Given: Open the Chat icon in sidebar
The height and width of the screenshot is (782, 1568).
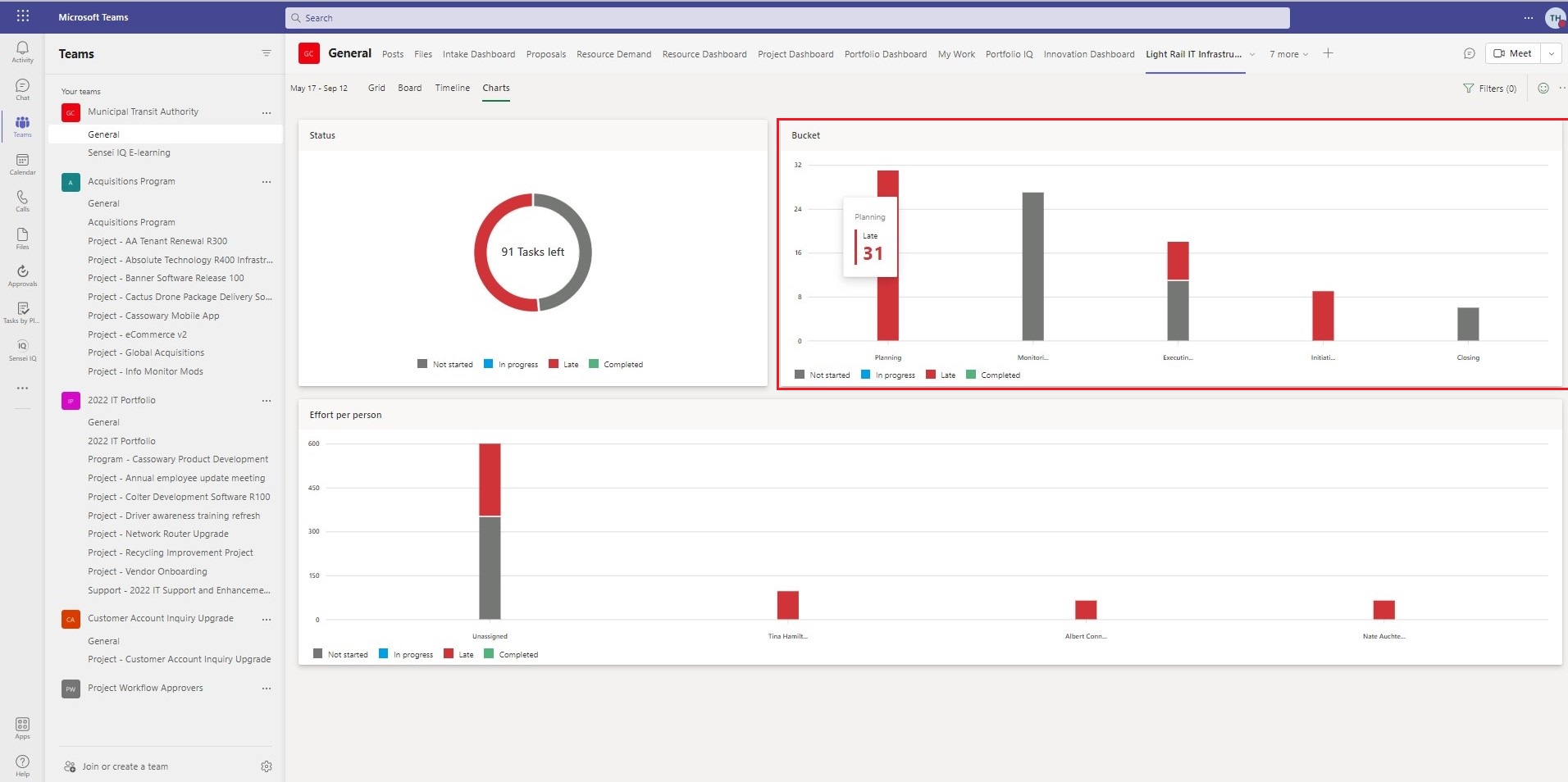Looking at the screenshot, I should (22, 89).
